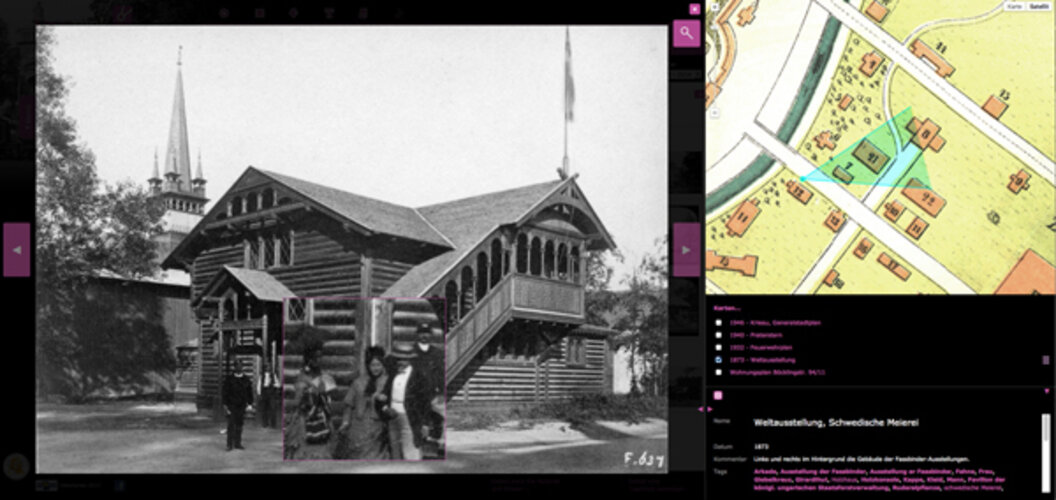Click building 91 on the map
The height and width of the screenshot is (500, 1056).
871,156
